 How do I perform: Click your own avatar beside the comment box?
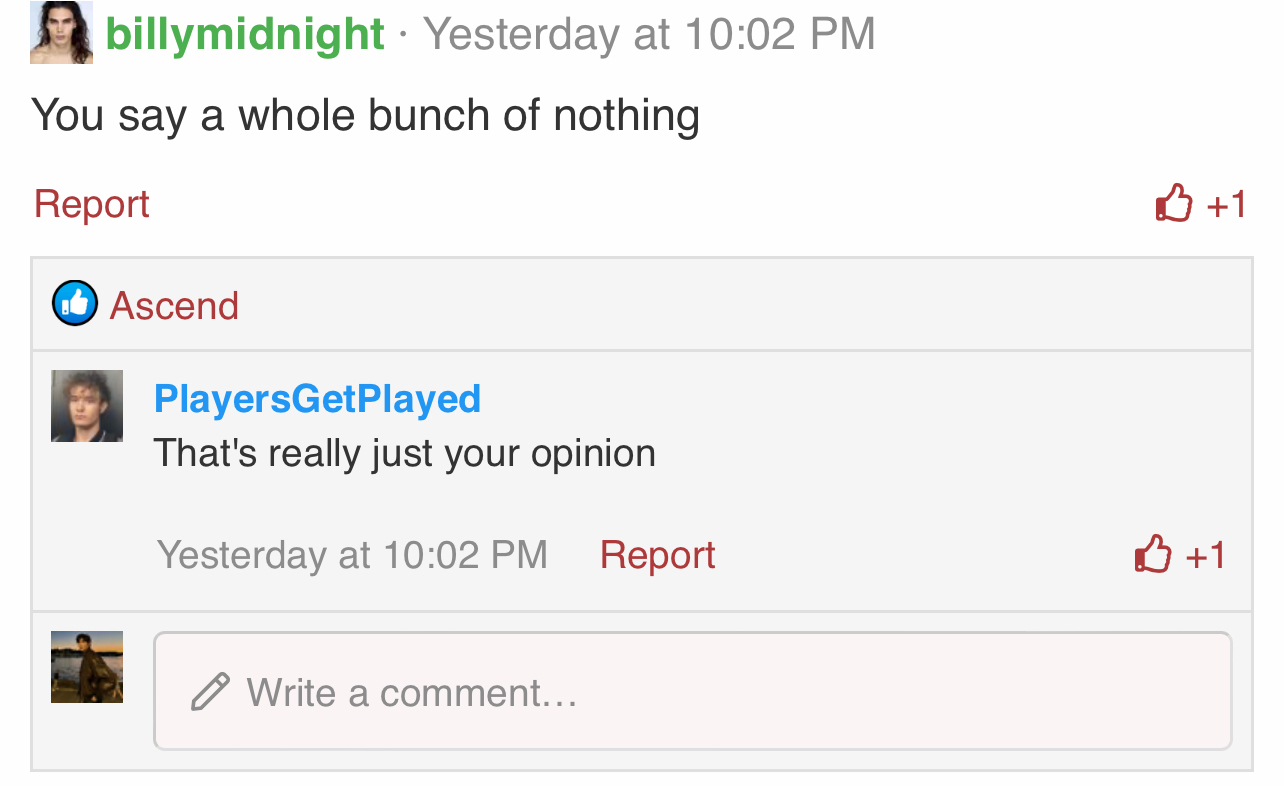tap(87, 667)
